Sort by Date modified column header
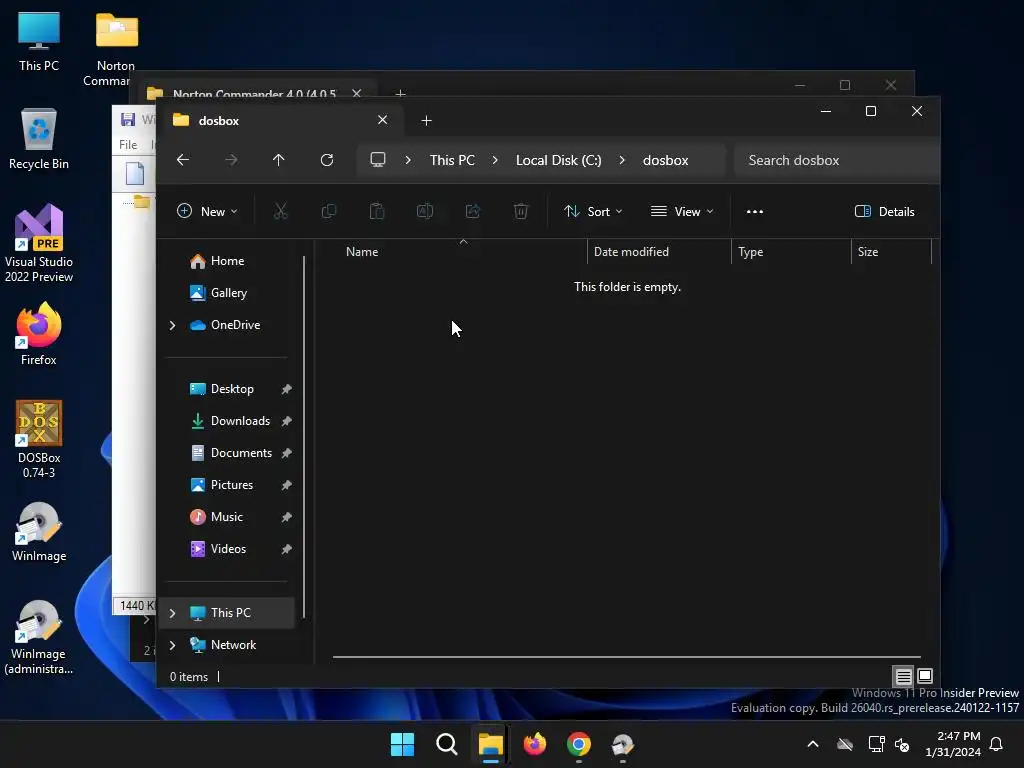 click(659, 251)
